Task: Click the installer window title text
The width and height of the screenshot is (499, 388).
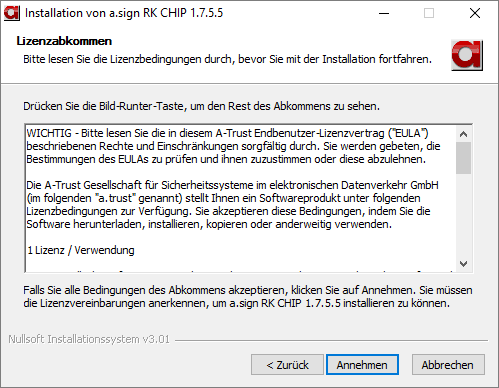Action: coord(124,13)
